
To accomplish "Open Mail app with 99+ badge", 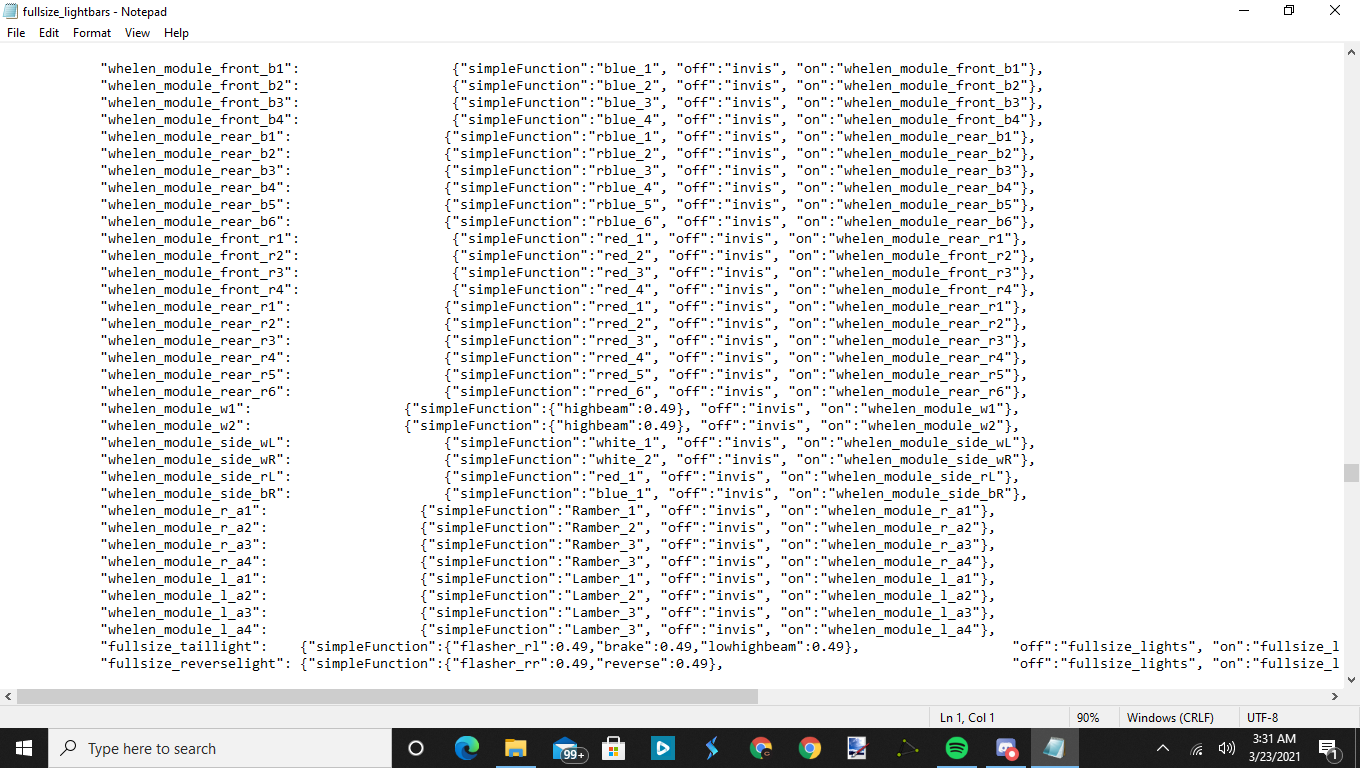I will coord(568,748).
